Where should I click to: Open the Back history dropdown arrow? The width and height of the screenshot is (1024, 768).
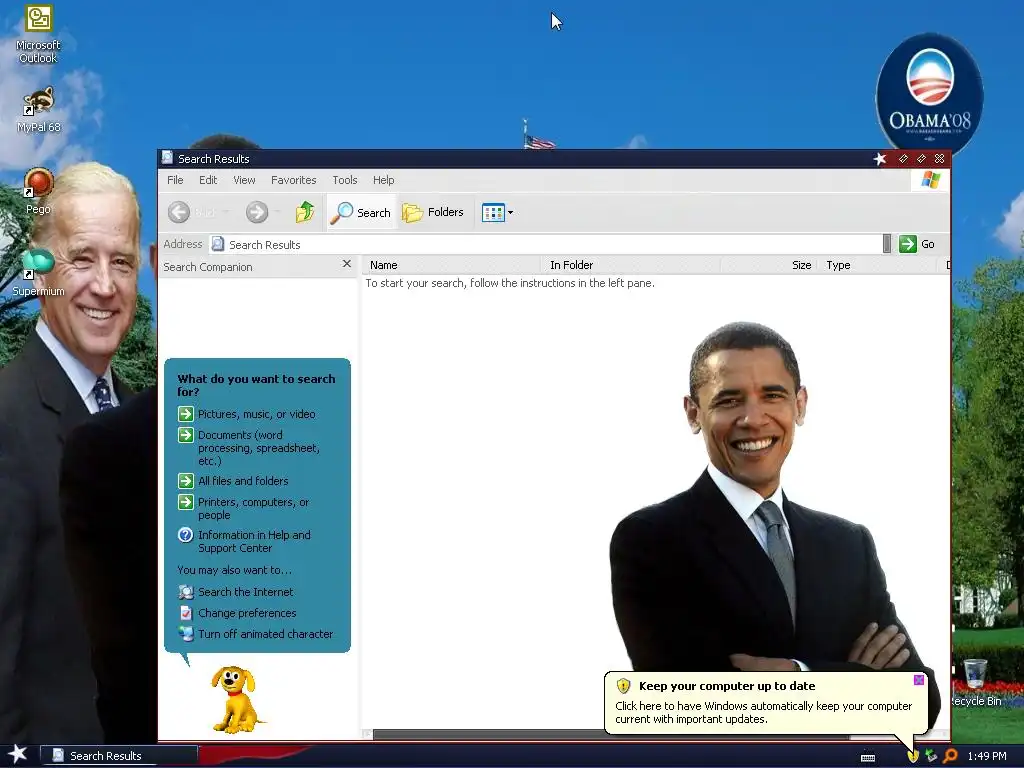[x=226, y=212]
